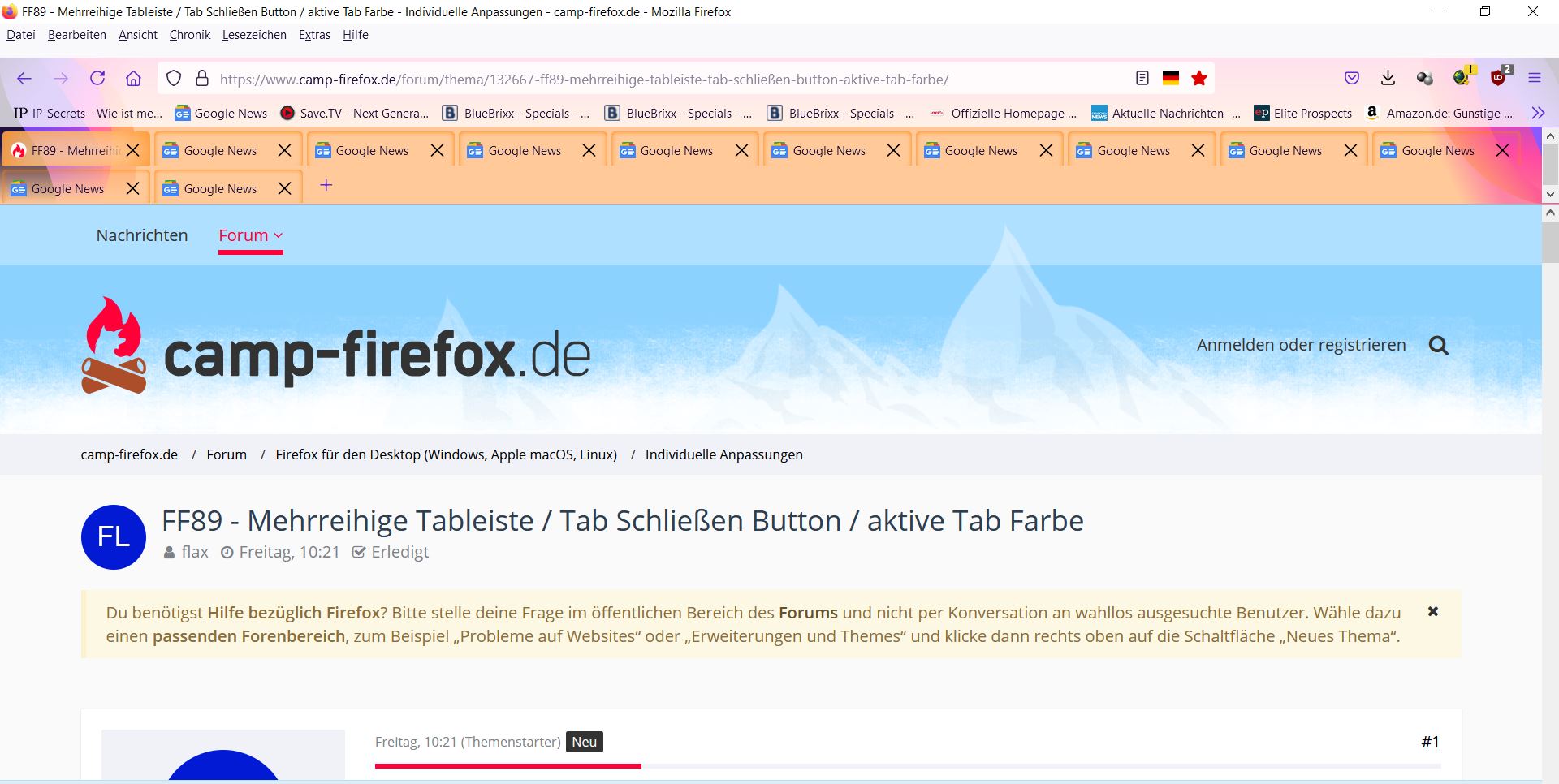Screen dimensions: 1559x784
Task: Open the Aktuelle Nachrichten bookmark
Action: click(1166, 114)
